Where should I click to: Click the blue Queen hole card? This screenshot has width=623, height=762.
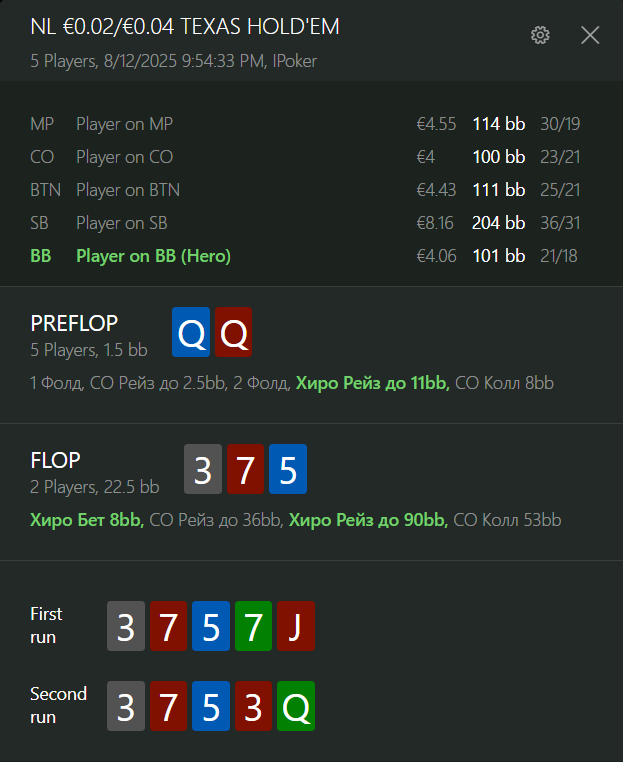191,332
